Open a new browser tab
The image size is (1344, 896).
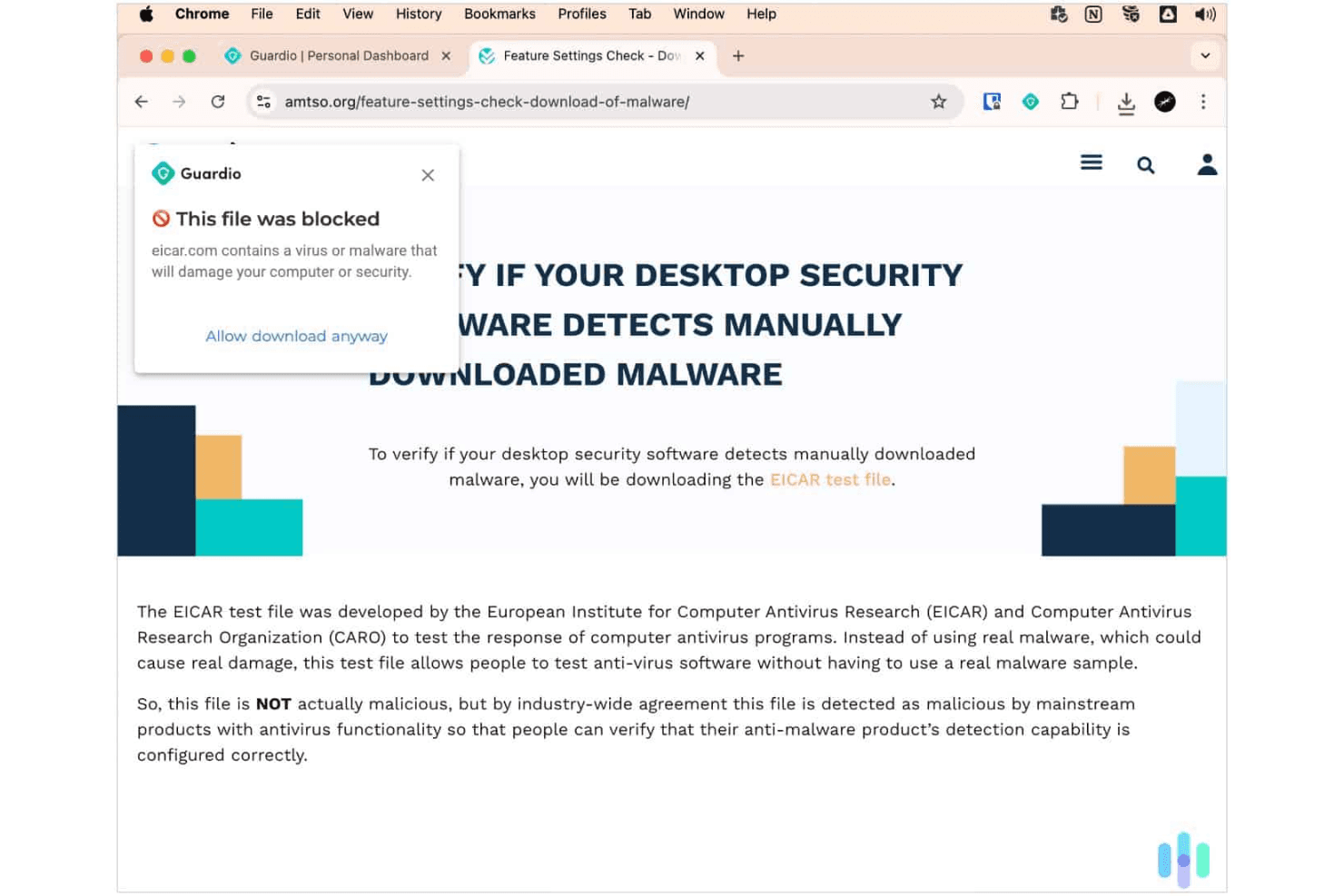738,55
